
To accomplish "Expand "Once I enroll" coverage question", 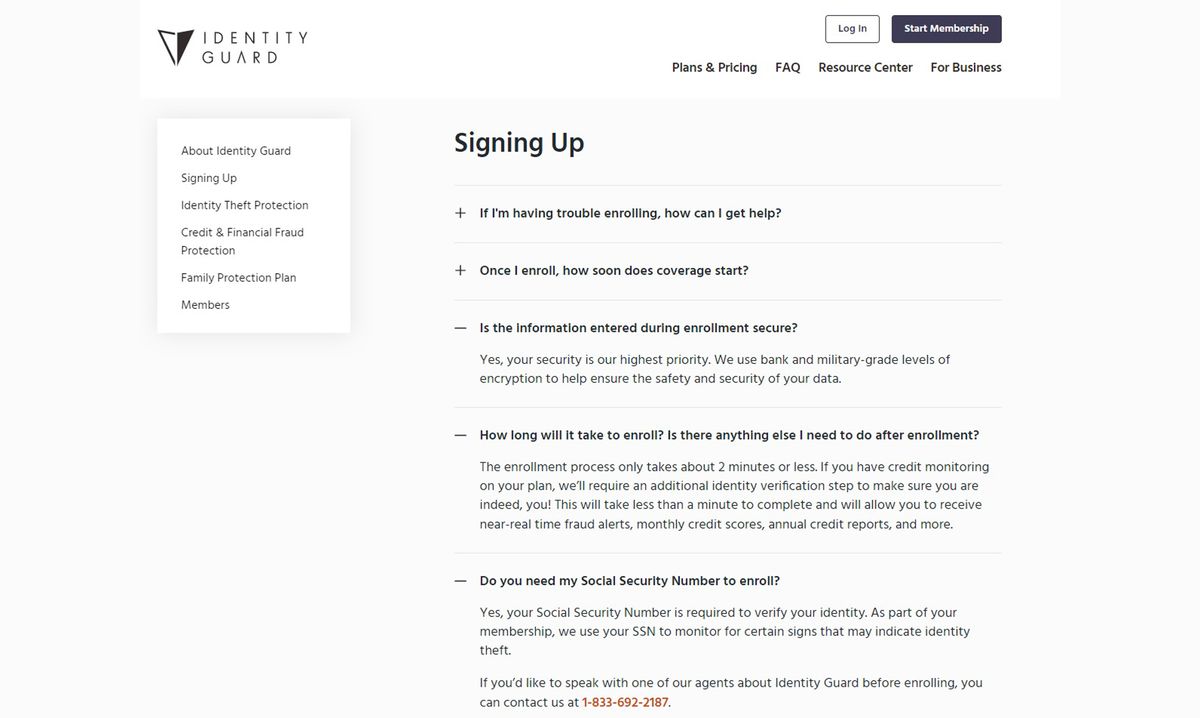I will click(613, 270).
